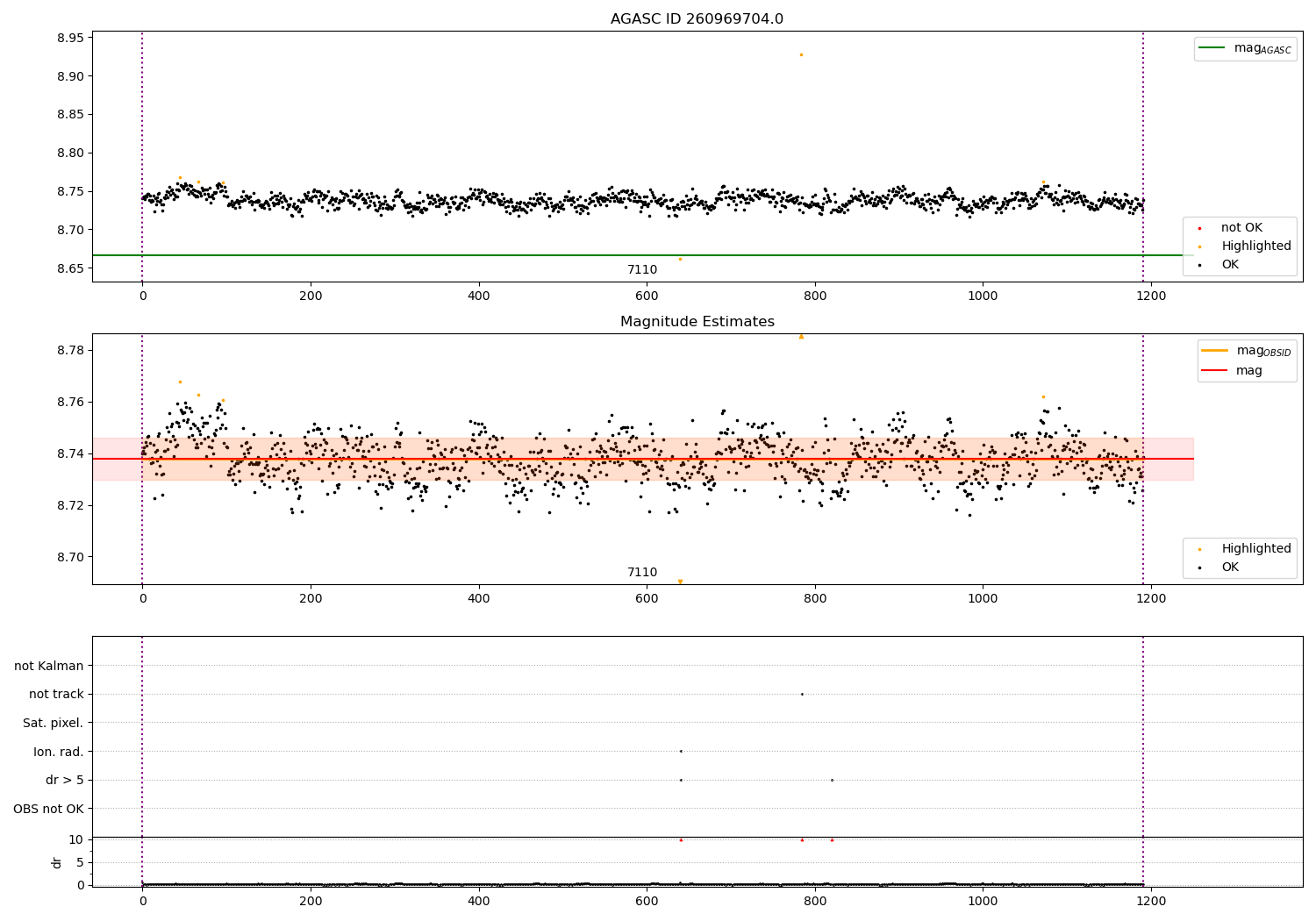Click the rightmost point on the 'dr > 5' row

(x=832, y=780)
